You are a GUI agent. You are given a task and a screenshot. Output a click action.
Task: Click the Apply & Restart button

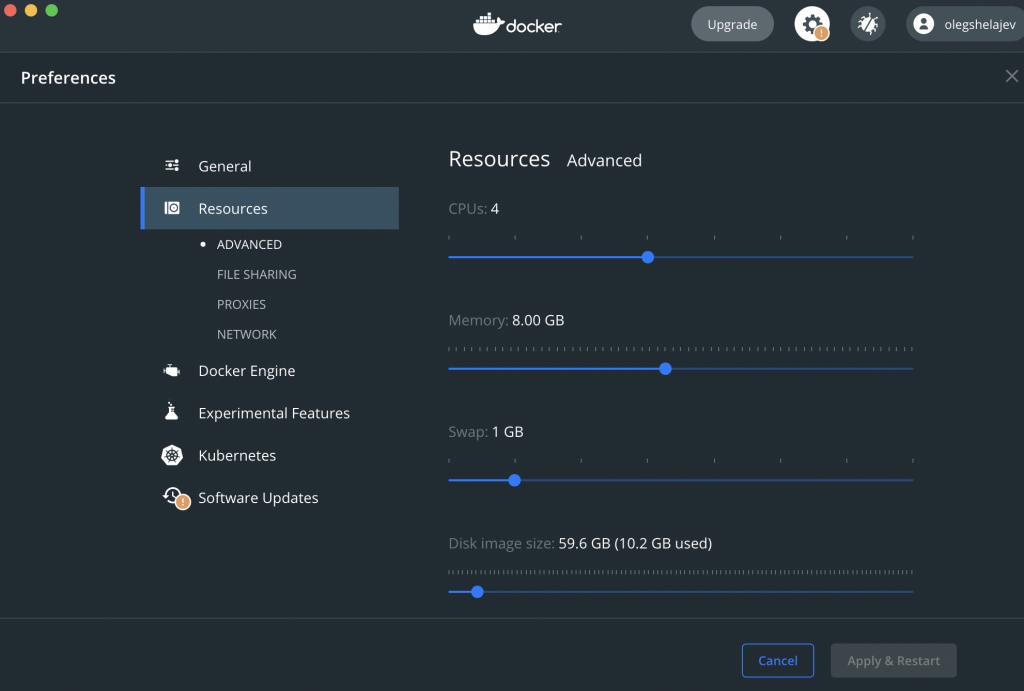(x=893, y=660)
